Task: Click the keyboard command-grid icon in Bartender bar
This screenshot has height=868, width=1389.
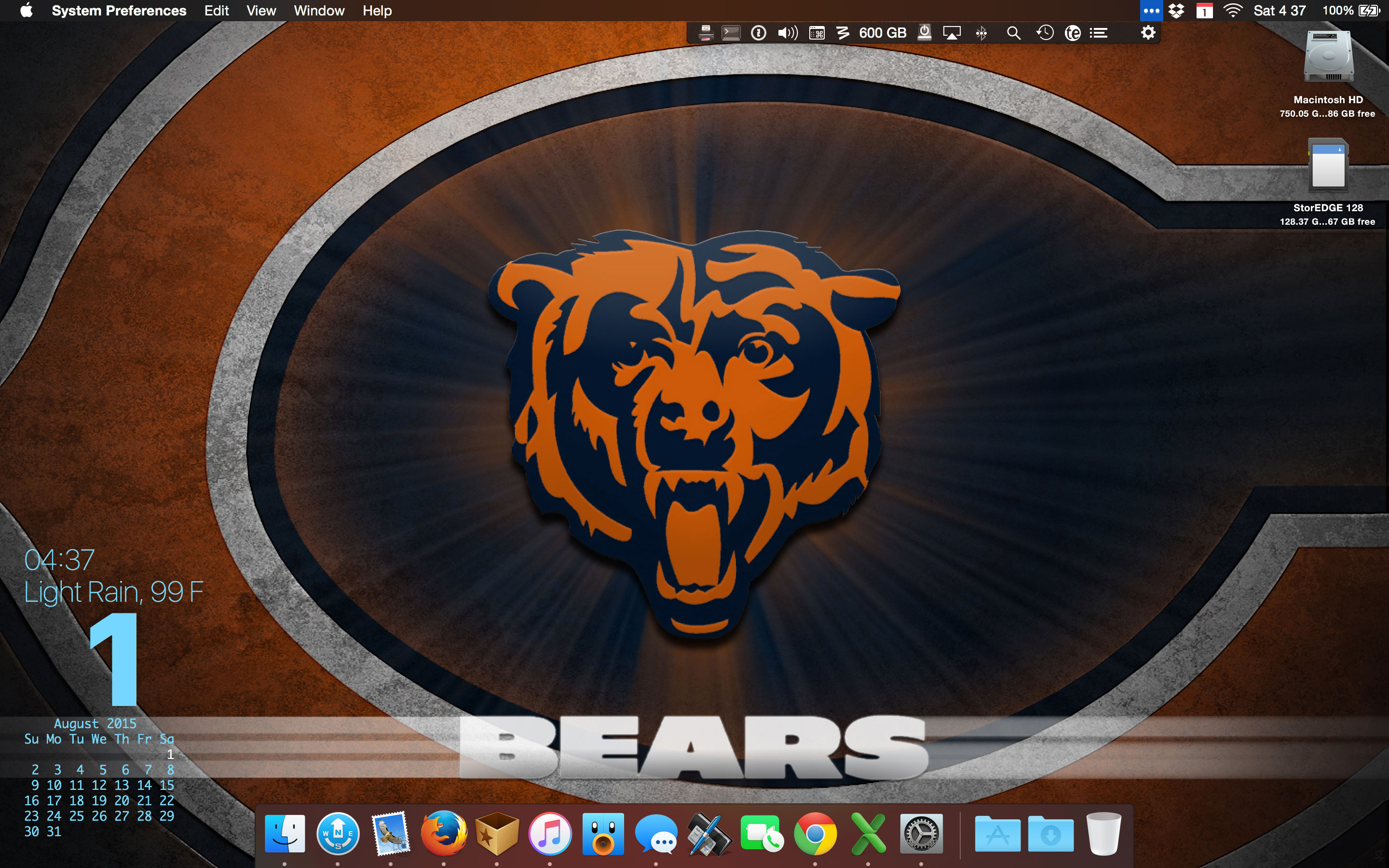Action: point(817,33)
